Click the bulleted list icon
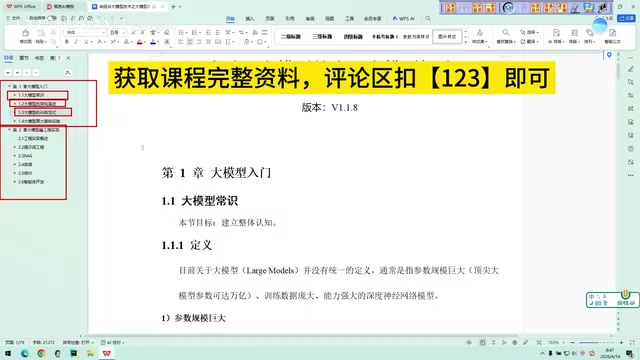The width and height of the screenshot is (640, 360). (181, 32)
